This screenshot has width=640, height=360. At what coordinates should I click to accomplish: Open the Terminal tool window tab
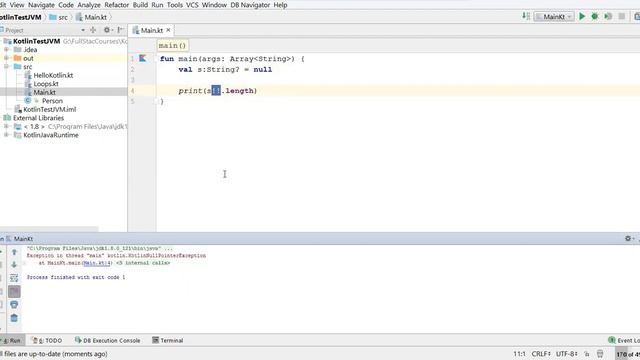[168, 340]
